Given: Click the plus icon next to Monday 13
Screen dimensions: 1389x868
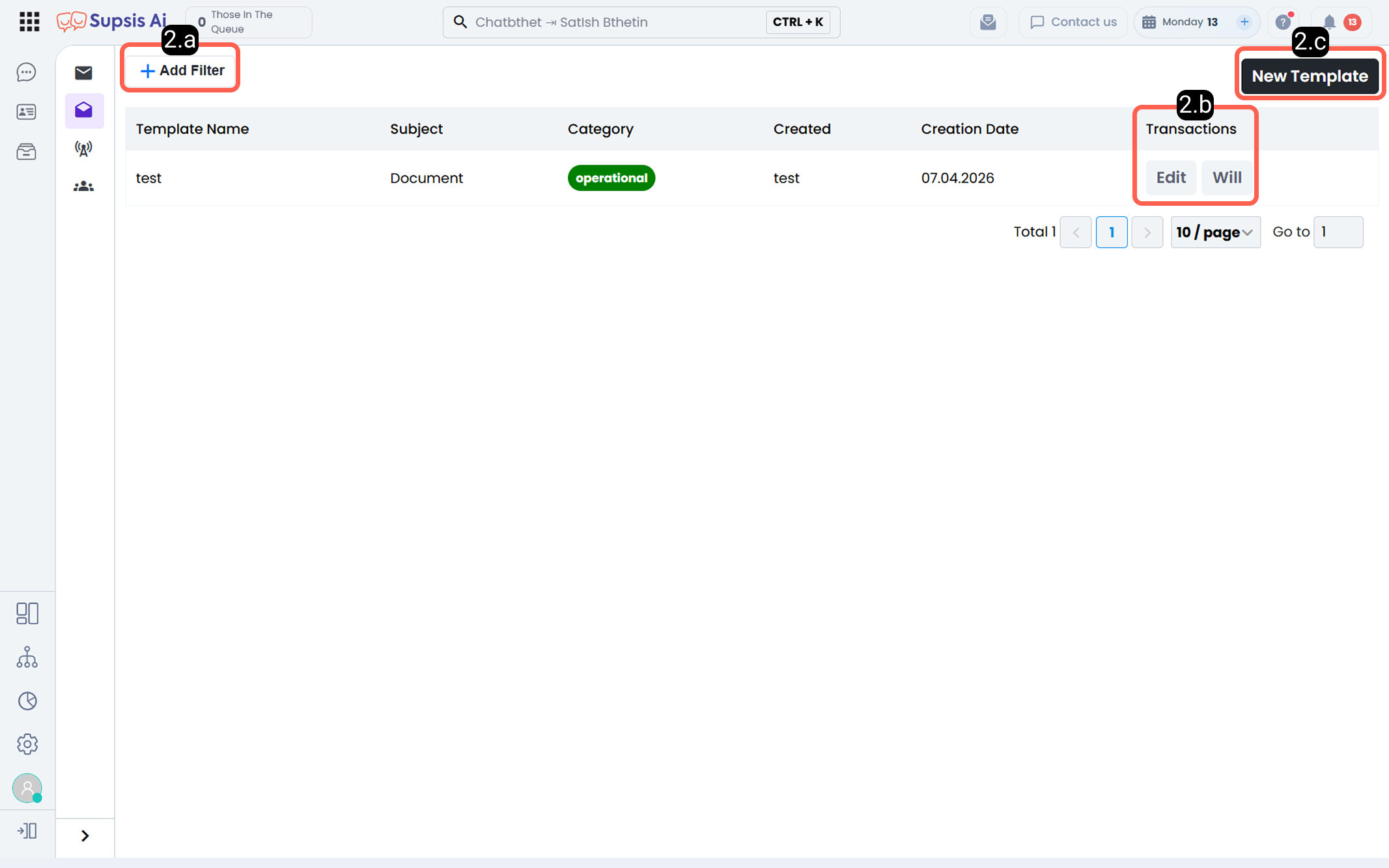Looking at the screenshot, I should pos(1244,22).
